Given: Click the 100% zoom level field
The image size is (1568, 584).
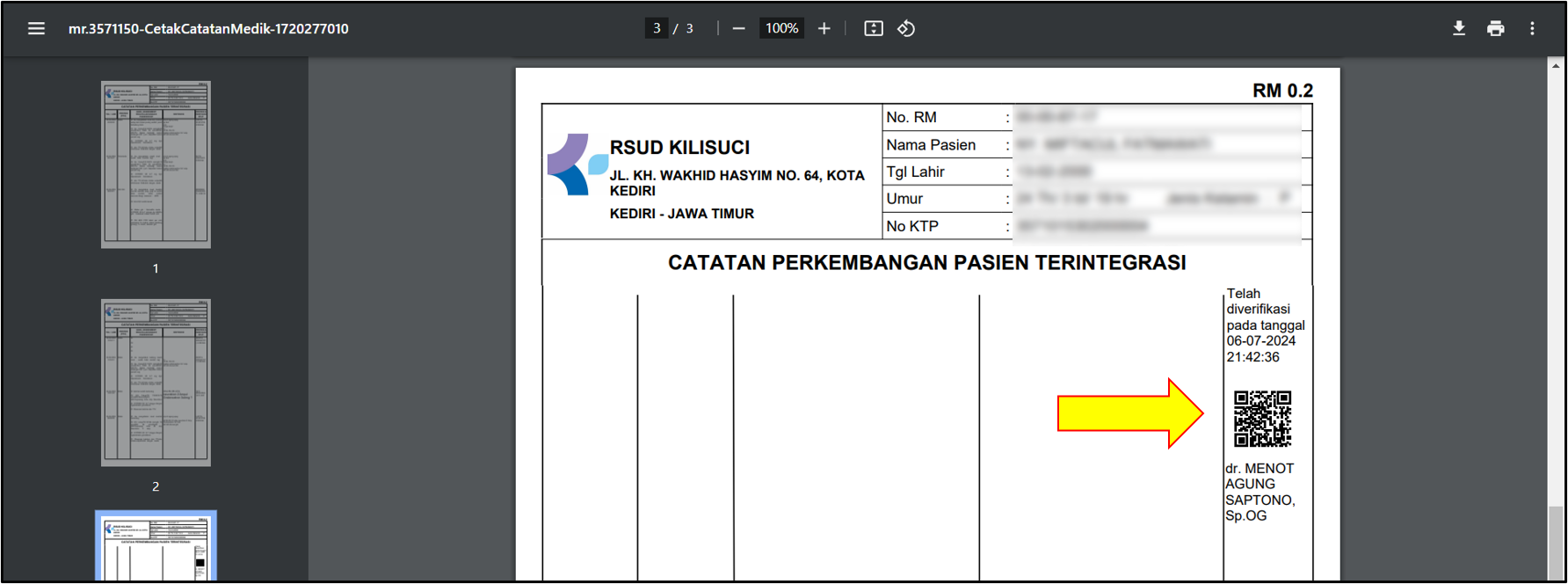Looking at the screenshot, I should point(781,28).
